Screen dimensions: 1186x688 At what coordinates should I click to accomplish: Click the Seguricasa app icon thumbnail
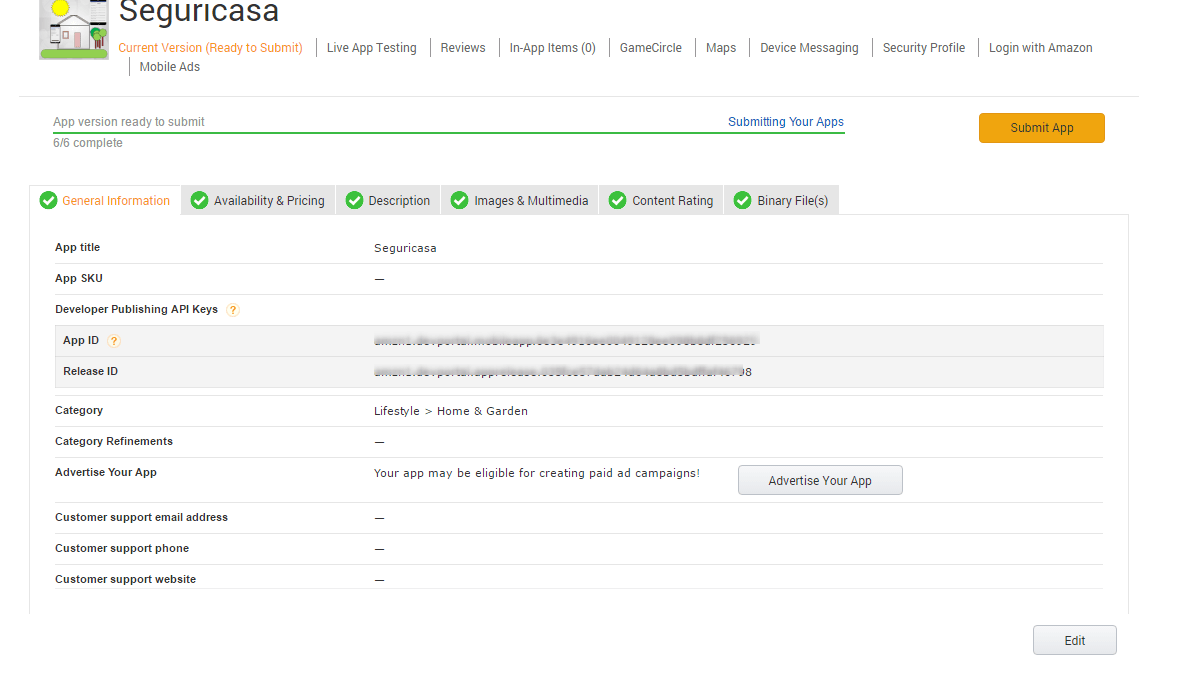(x=74, y=29)
